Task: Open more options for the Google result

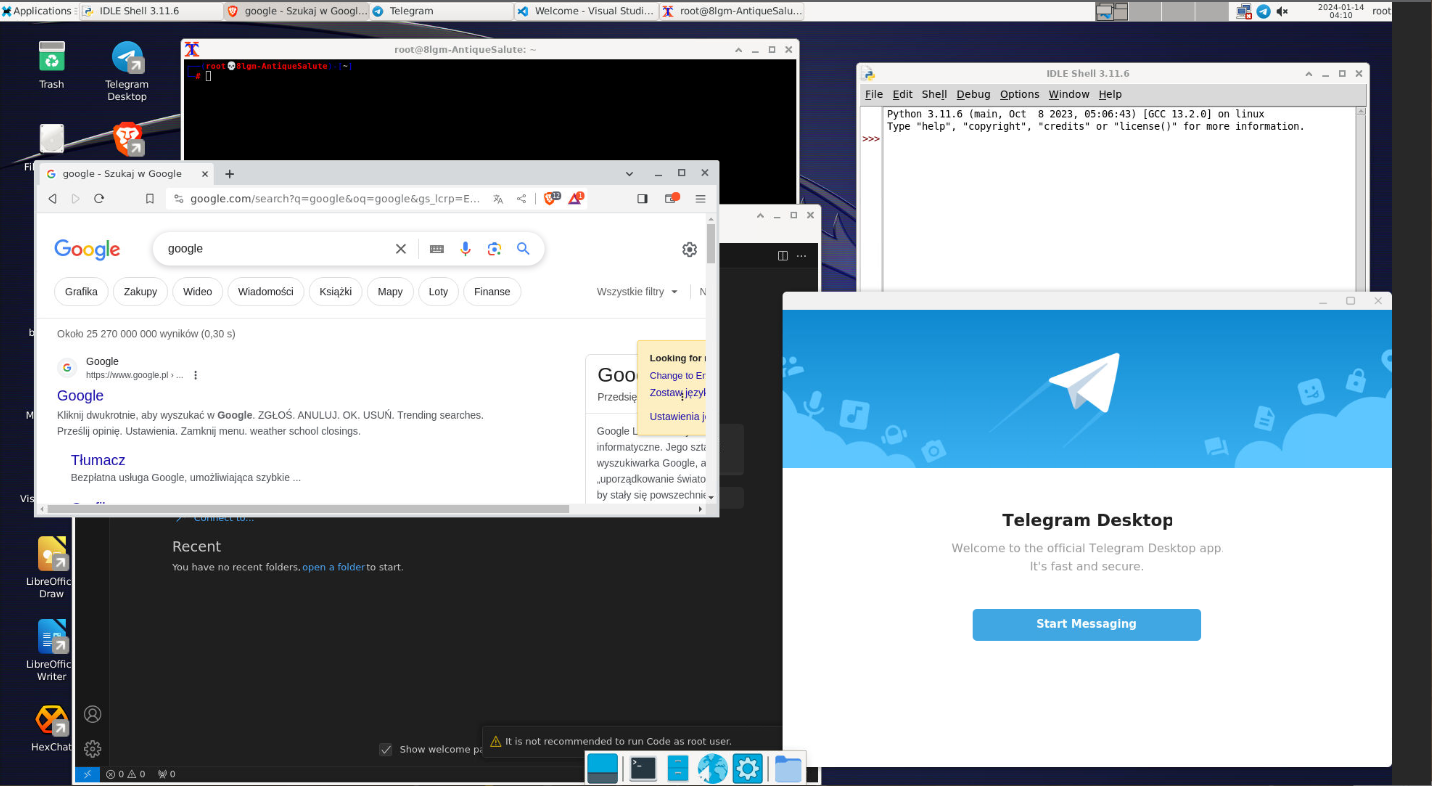Action: tap(196, 375)
